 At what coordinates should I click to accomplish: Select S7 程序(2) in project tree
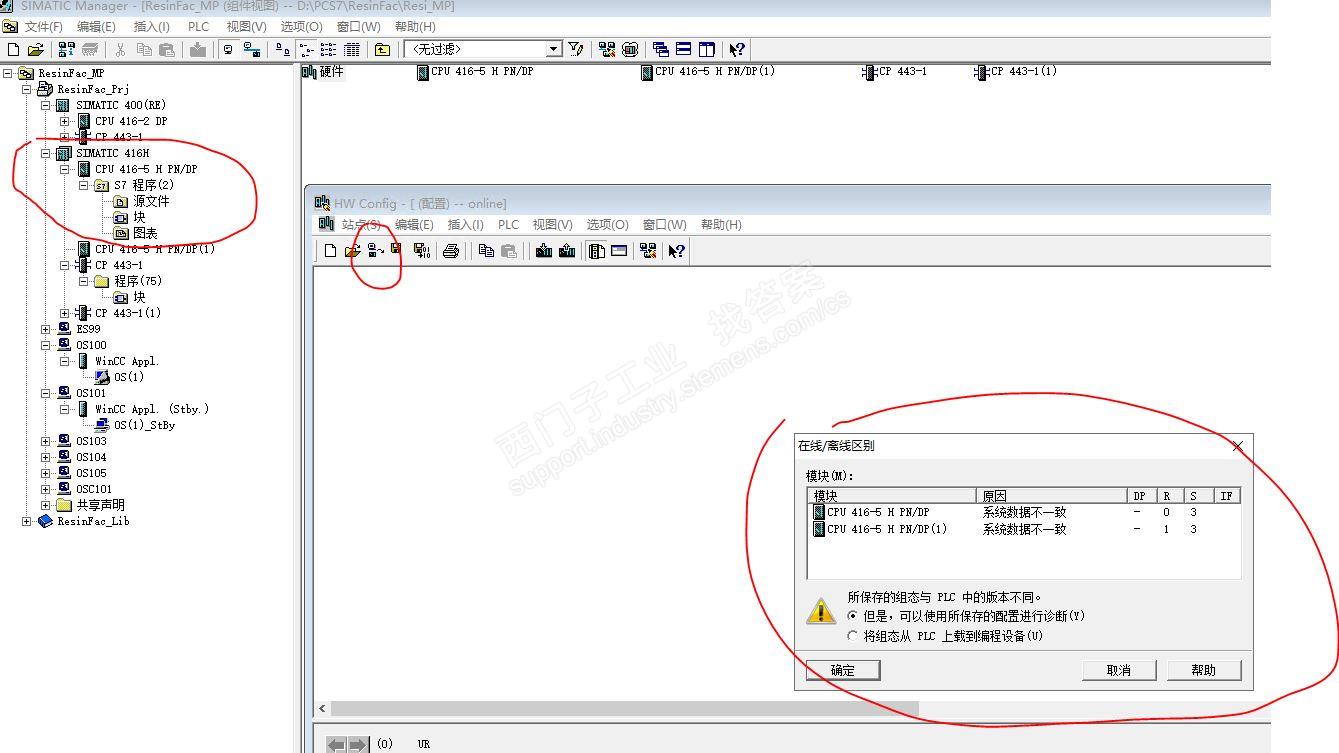(143, 185)
